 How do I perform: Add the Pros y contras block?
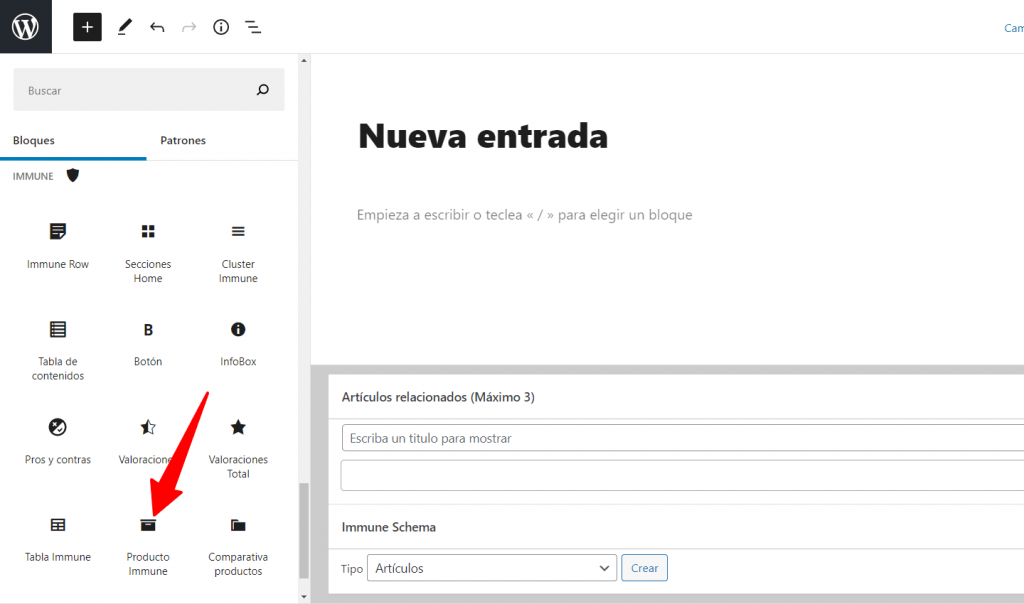pos(58,440)
